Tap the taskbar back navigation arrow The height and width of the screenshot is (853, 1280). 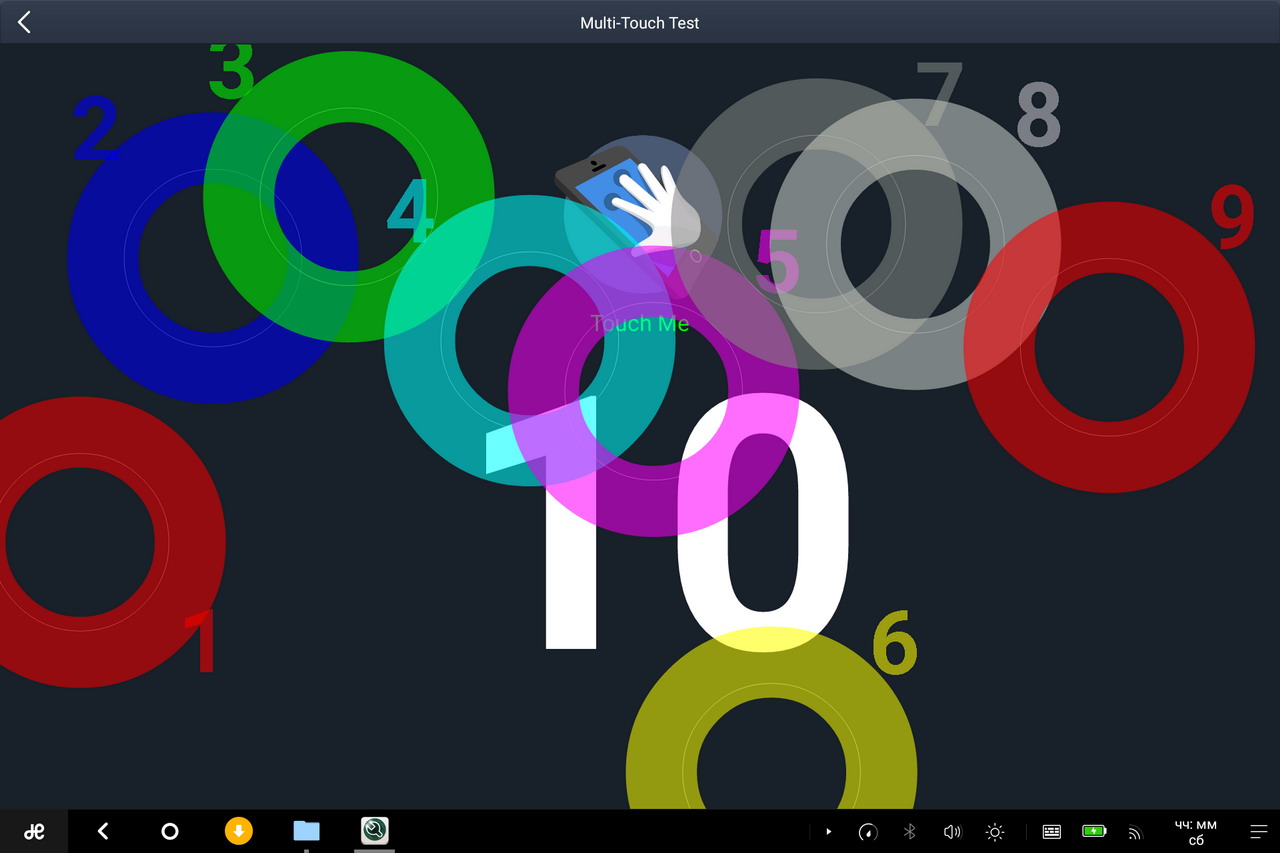click(x=102, y=831)
